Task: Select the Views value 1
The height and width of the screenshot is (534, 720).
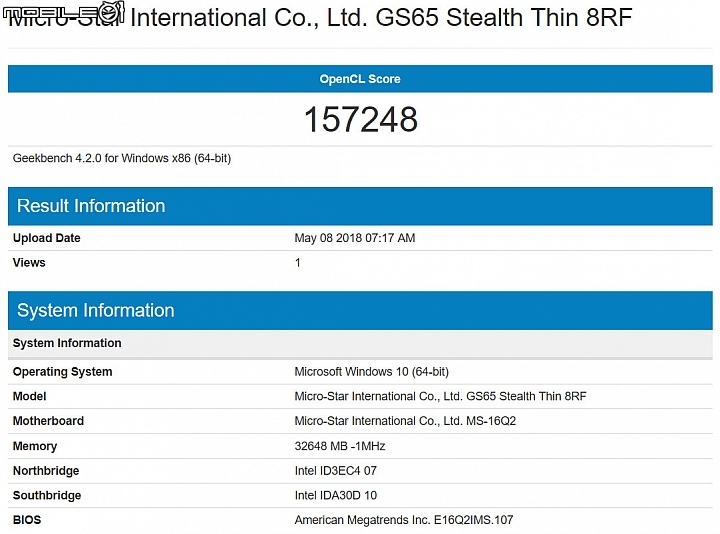Action: point(298,263)
